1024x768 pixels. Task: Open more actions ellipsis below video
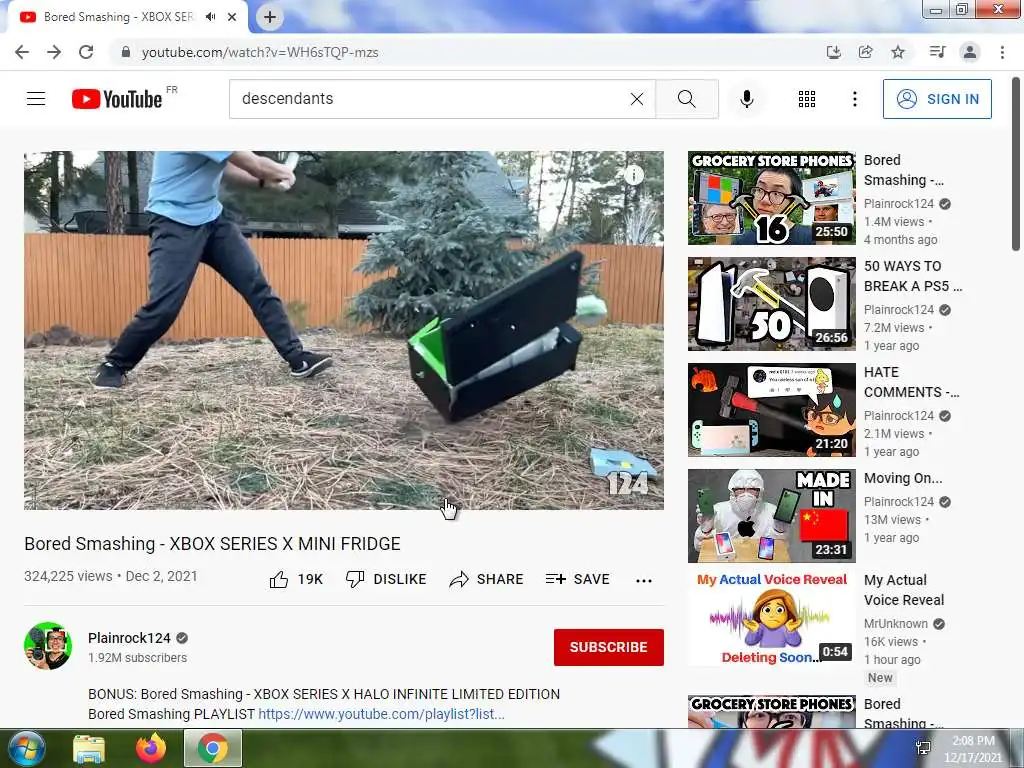click(x=644, y=581)
